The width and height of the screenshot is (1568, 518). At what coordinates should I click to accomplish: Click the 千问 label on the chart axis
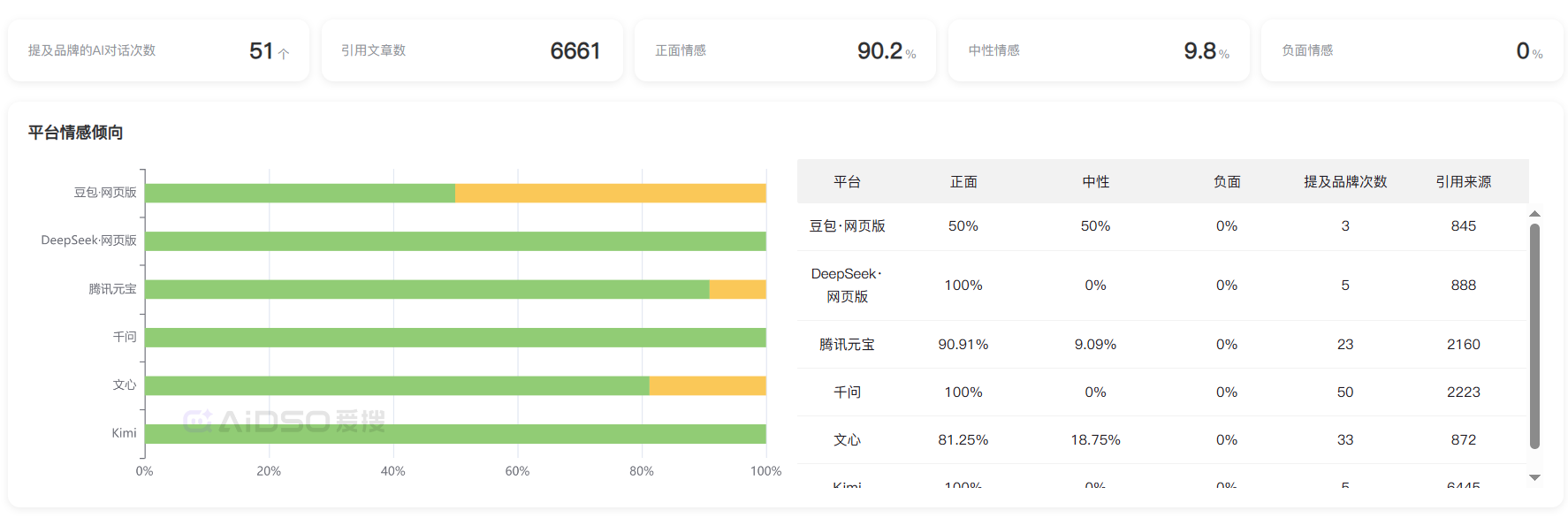pyautogui.click(x=125, y=337)
